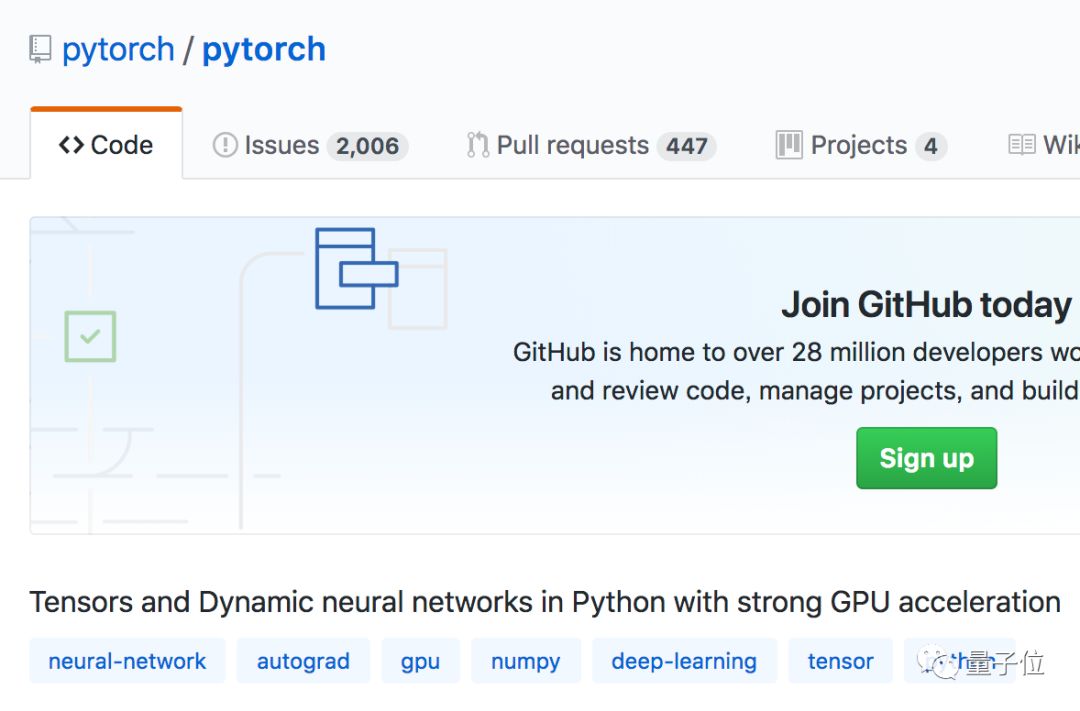
Task: Click the Wiki book icon
Action: tap(1021, 145)
